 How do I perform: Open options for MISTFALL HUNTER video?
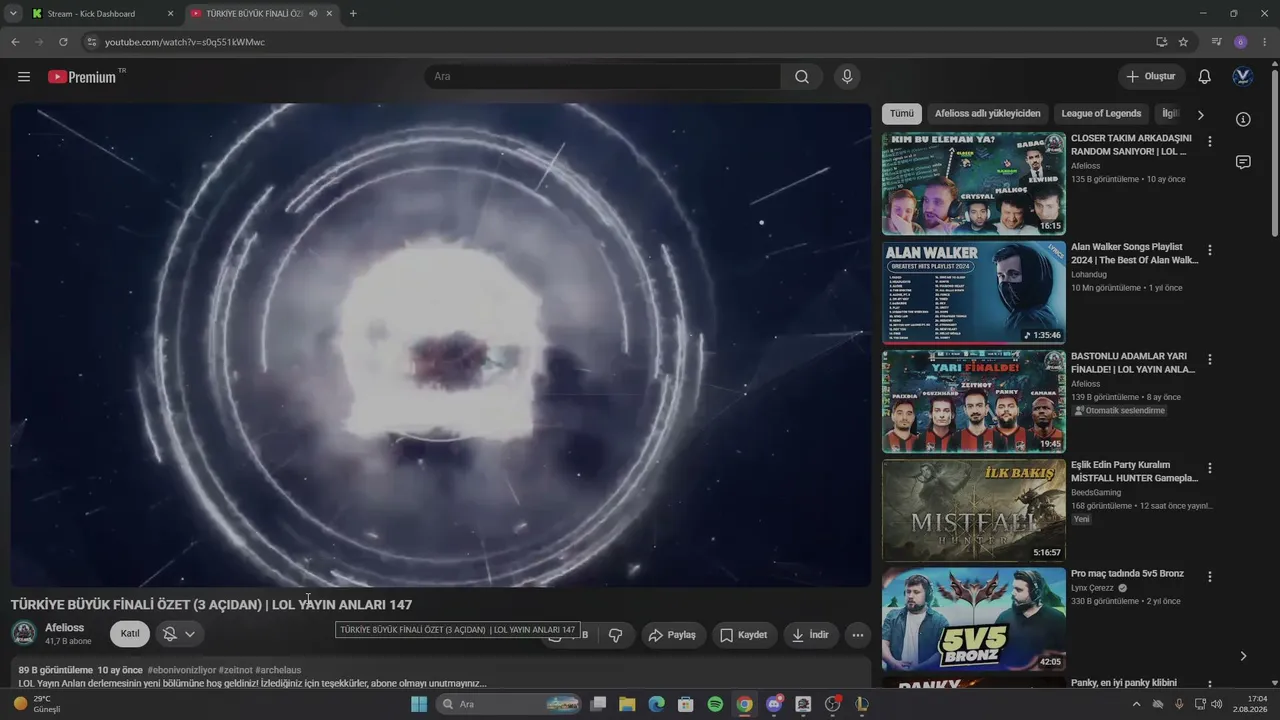1210,468
